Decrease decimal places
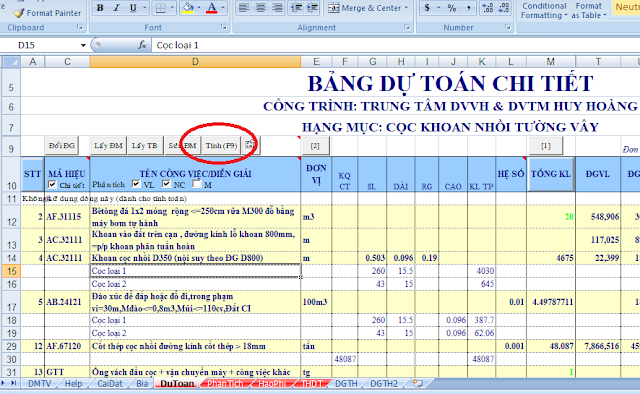The image size is (640, 394). point(504,8)
